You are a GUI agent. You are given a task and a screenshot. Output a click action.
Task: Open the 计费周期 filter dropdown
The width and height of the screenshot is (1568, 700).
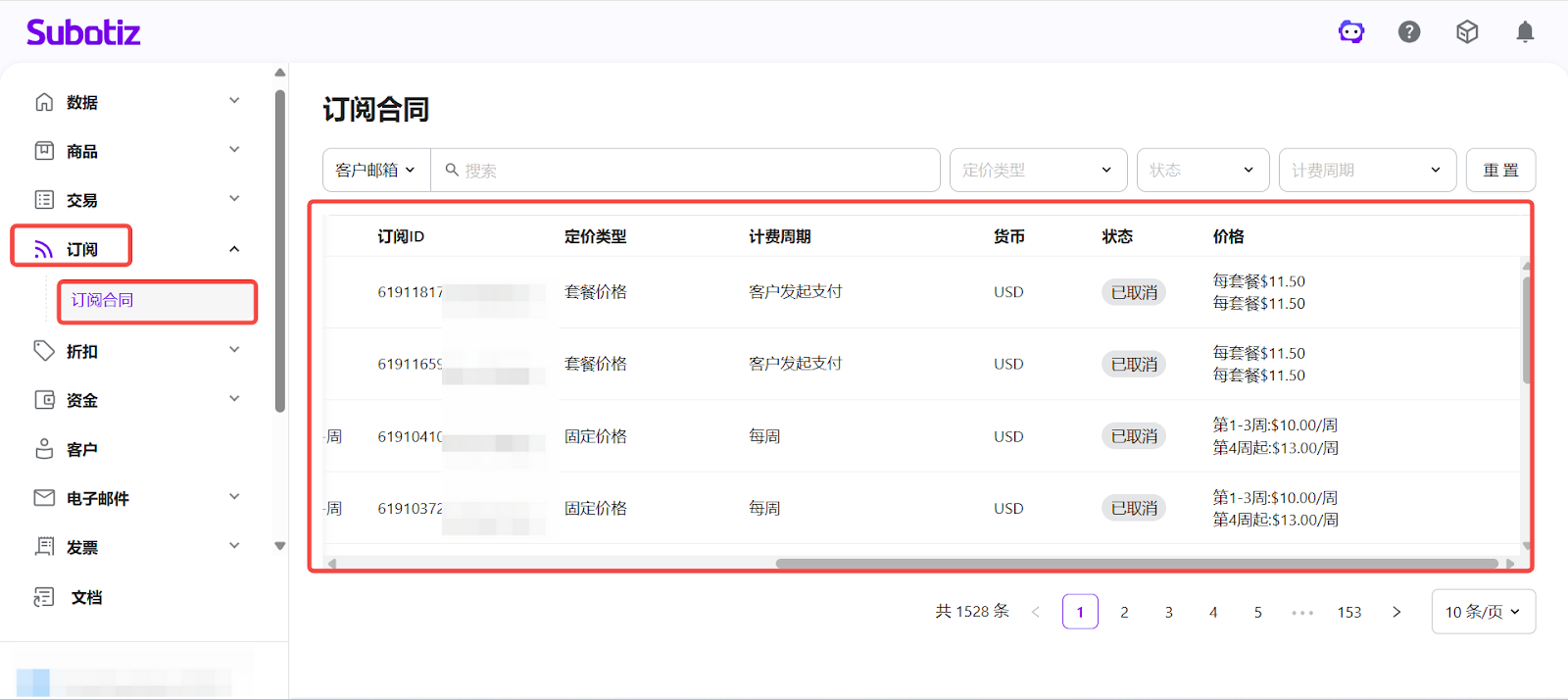click(x=1367, y=171)
